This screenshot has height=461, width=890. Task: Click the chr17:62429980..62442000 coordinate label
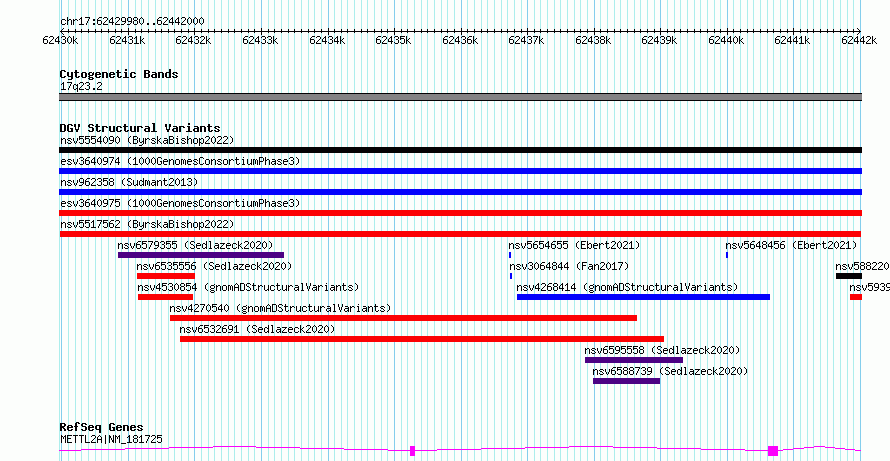pyautogui.click(x=132, y=21)
